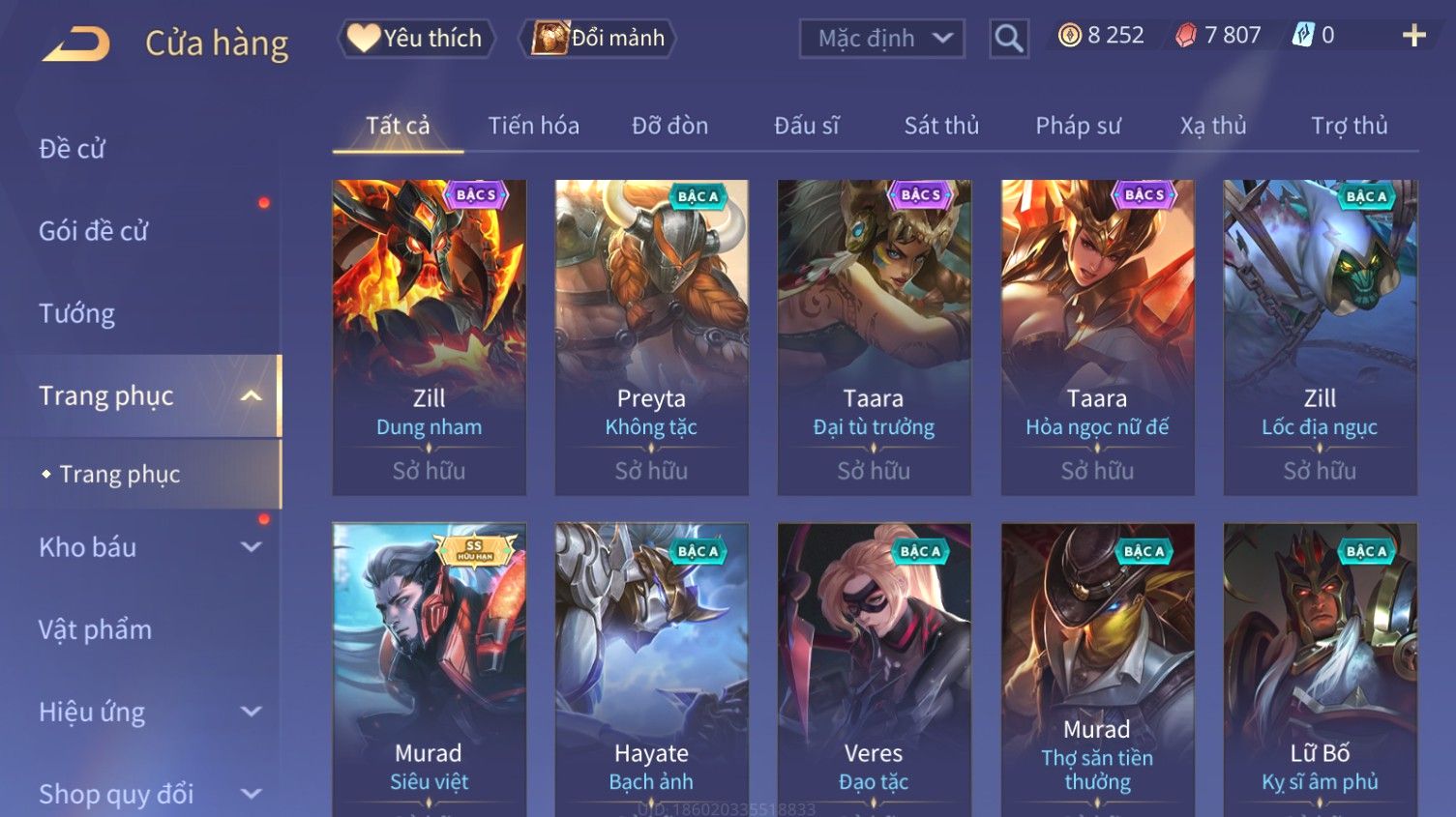Open Yêu thích favorites heart button
The height and width of the screenshot is (817, 1456).
tap(416, 39)
